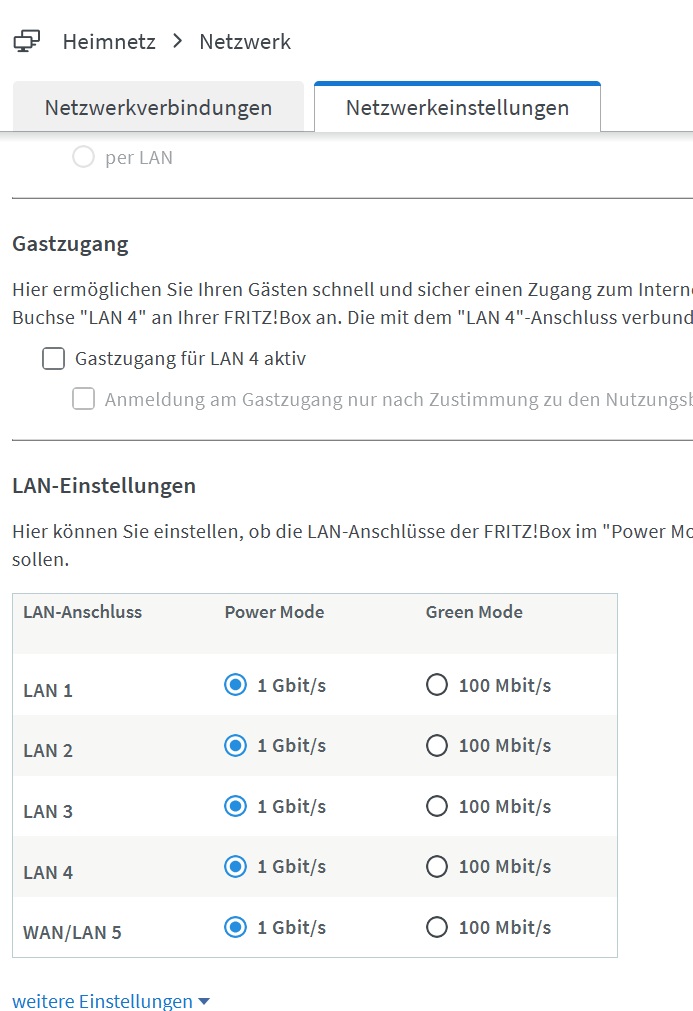Click the breadcrumb chevron after Heimnetz
Image resolution: width=693 pixels, height=1011 pixels.
178,41
